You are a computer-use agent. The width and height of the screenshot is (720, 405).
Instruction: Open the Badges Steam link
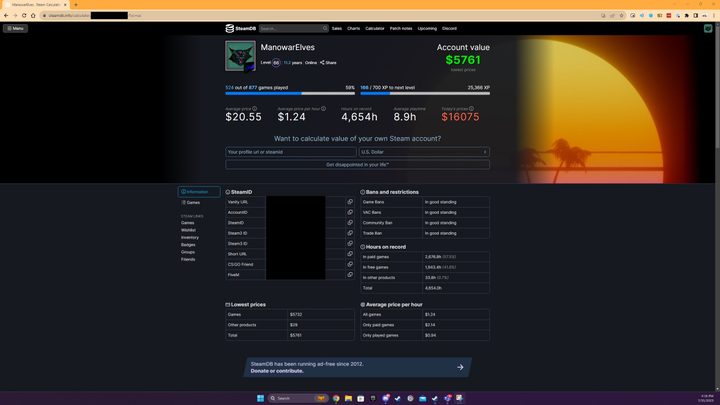coord(188,245)
